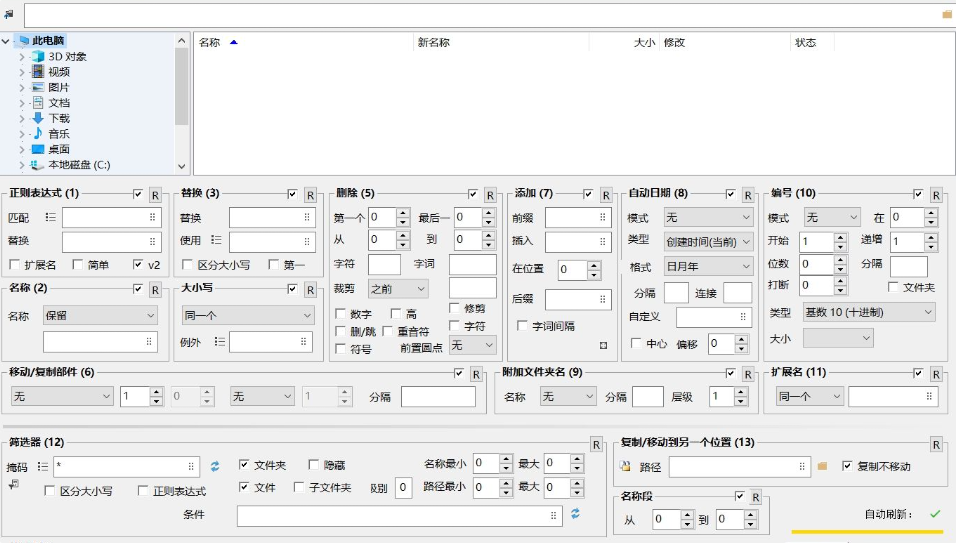Reset 附加文件夹名 (9) with R button

pyautogui.click(x=748, y=375)
